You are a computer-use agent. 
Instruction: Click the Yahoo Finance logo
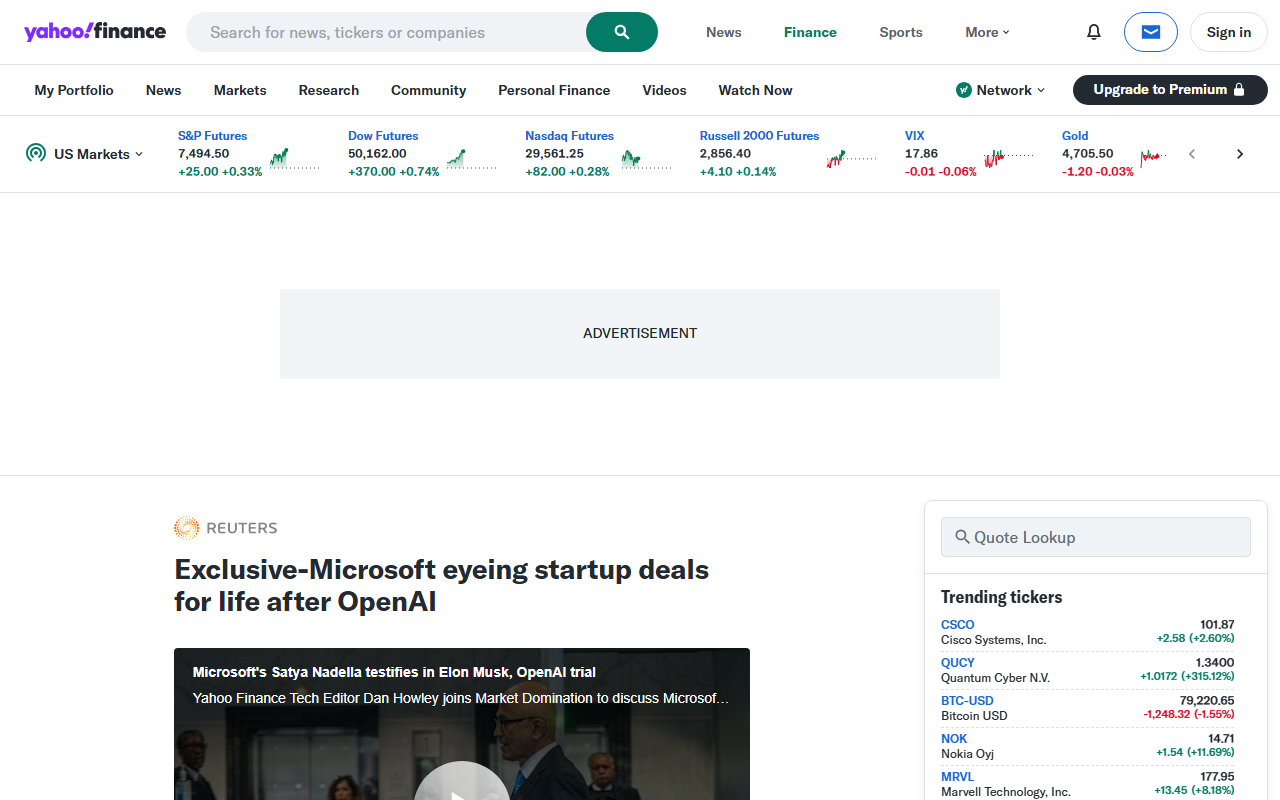[95, 31]
